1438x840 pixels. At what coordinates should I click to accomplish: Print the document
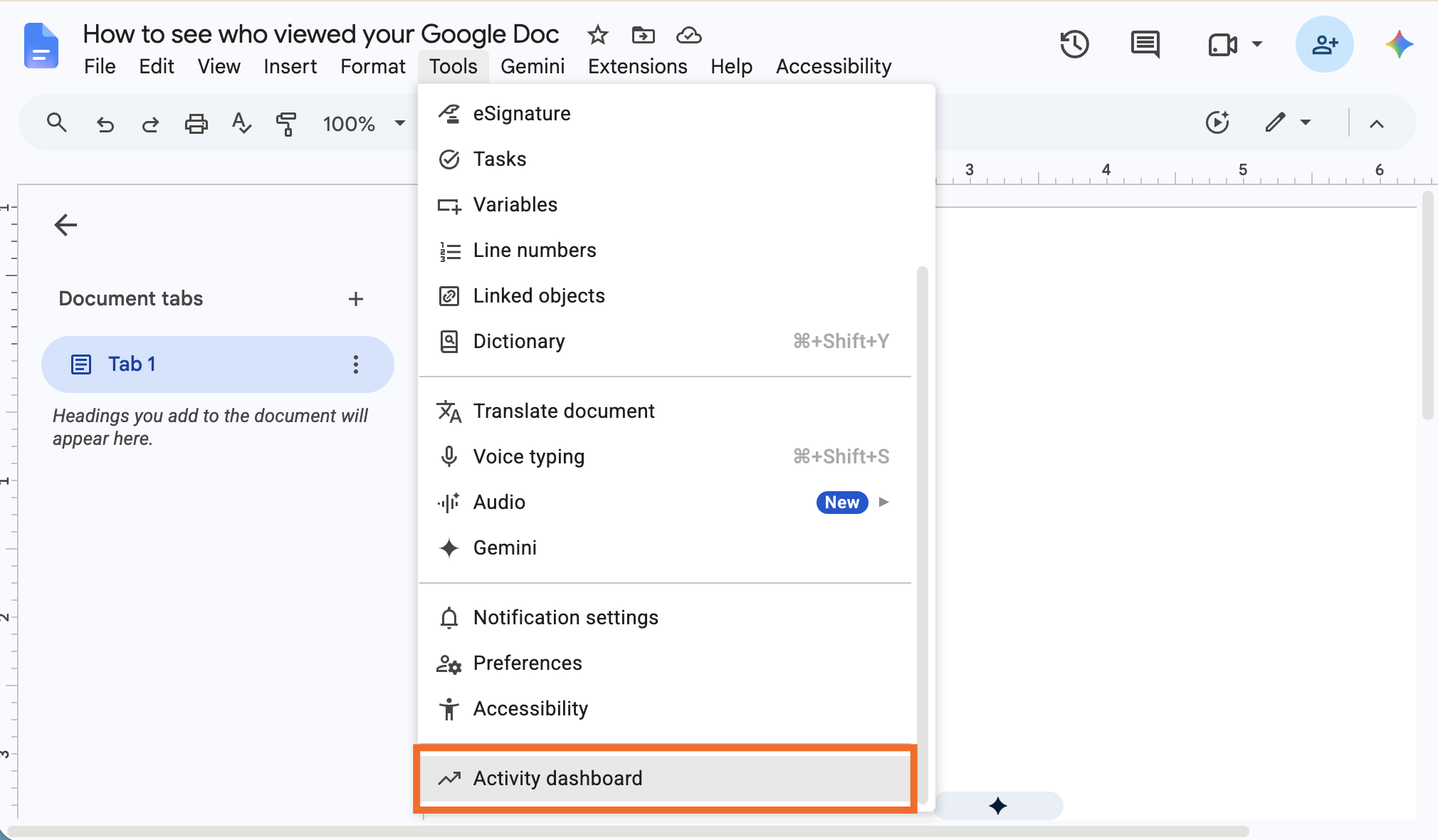(x=196, y=124)
